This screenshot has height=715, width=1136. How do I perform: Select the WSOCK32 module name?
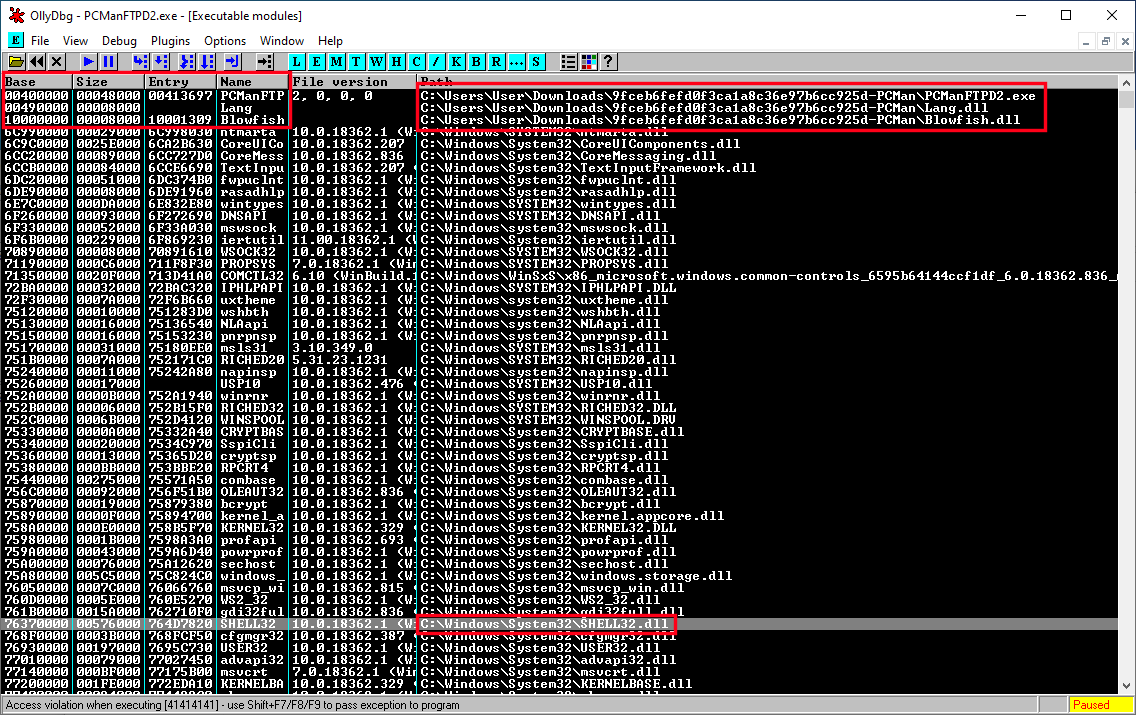[x=248, y=252]
